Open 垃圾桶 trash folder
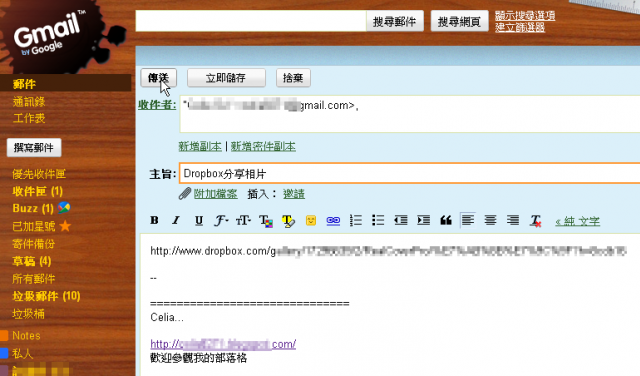 point(28,314)
